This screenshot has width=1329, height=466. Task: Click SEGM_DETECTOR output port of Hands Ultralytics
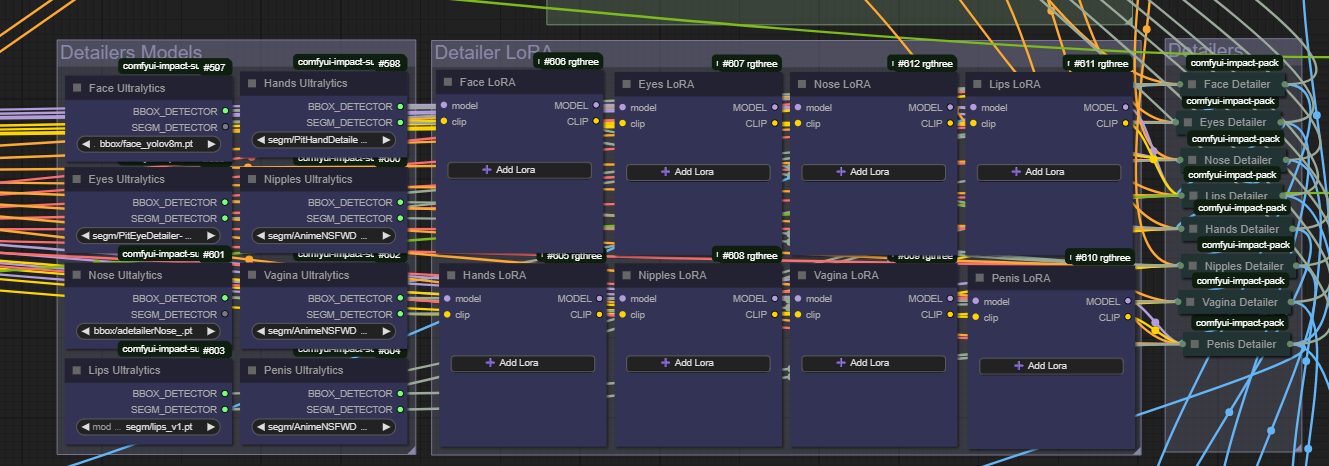401,122
